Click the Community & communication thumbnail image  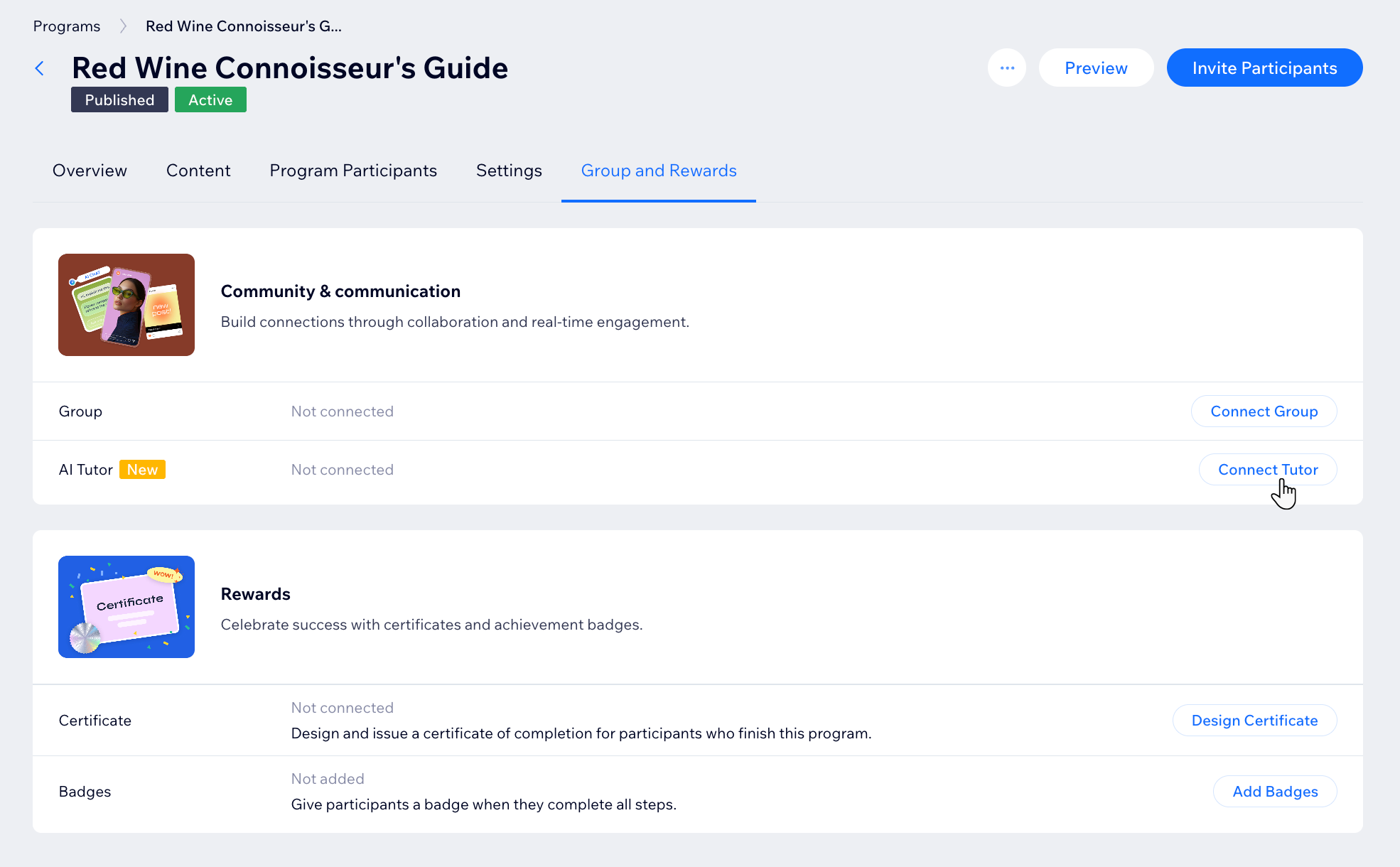[x=126, y=304]
